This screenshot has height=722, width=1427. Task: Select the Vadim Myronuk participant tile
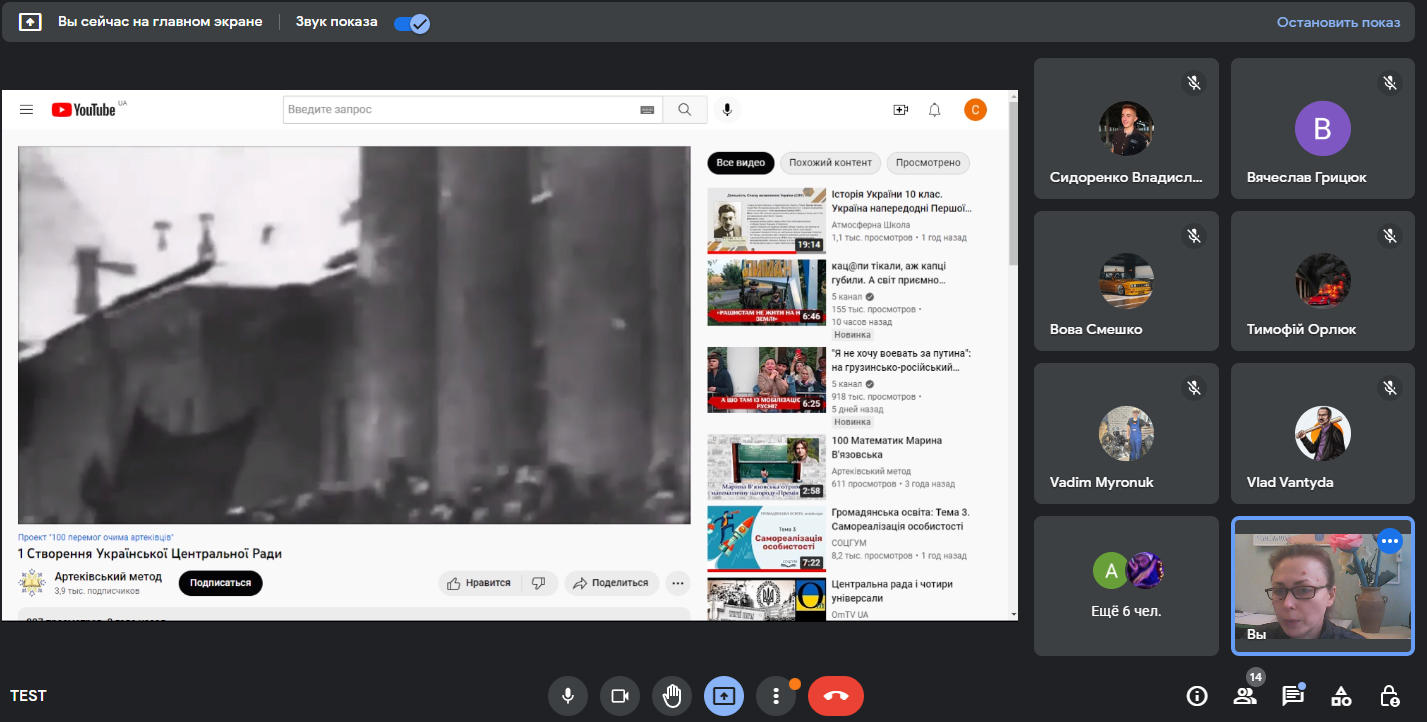pyautogui.click(x=1126, y=433)
